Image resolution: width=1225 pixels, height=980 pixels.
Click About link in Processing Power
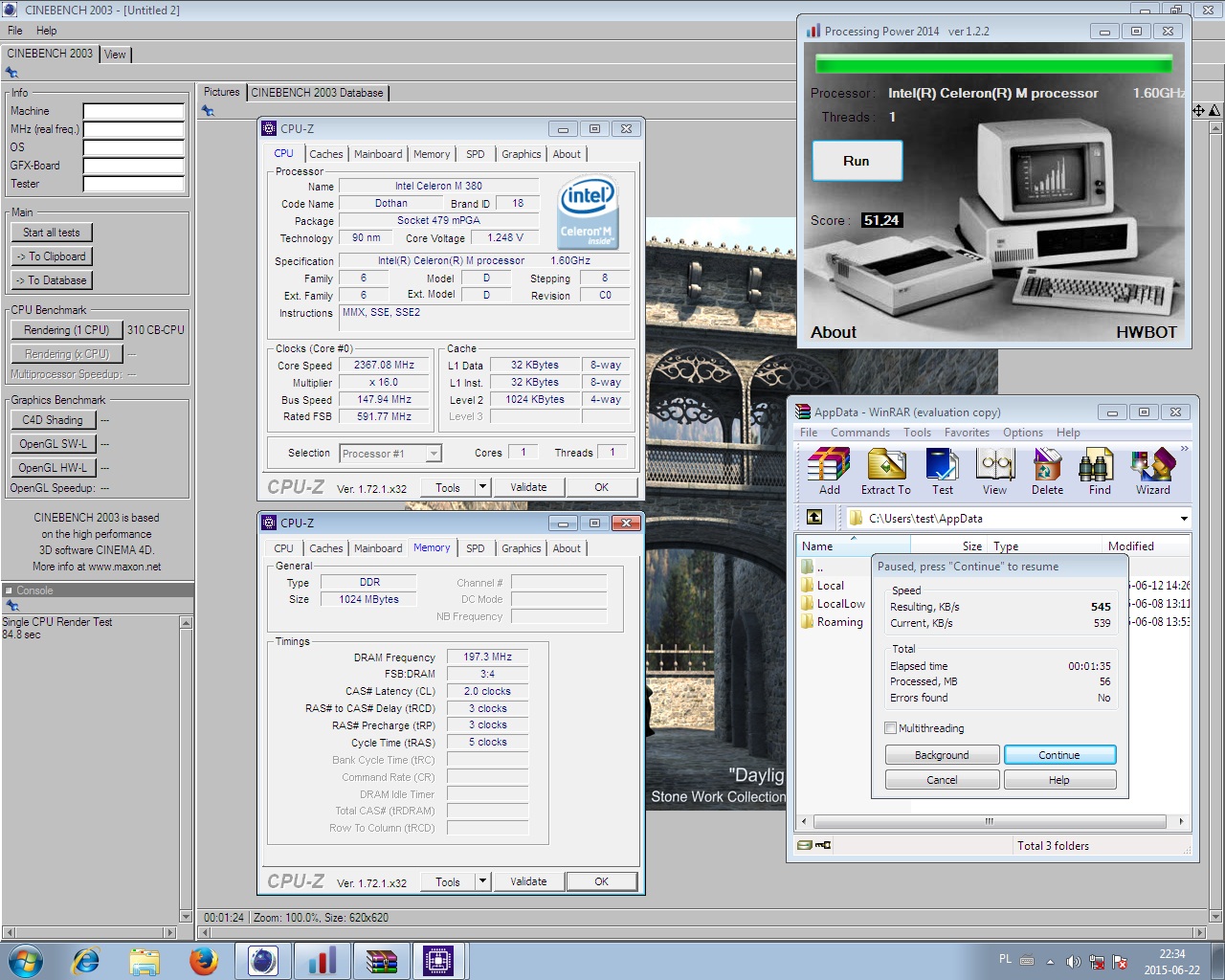click(834, 332)
